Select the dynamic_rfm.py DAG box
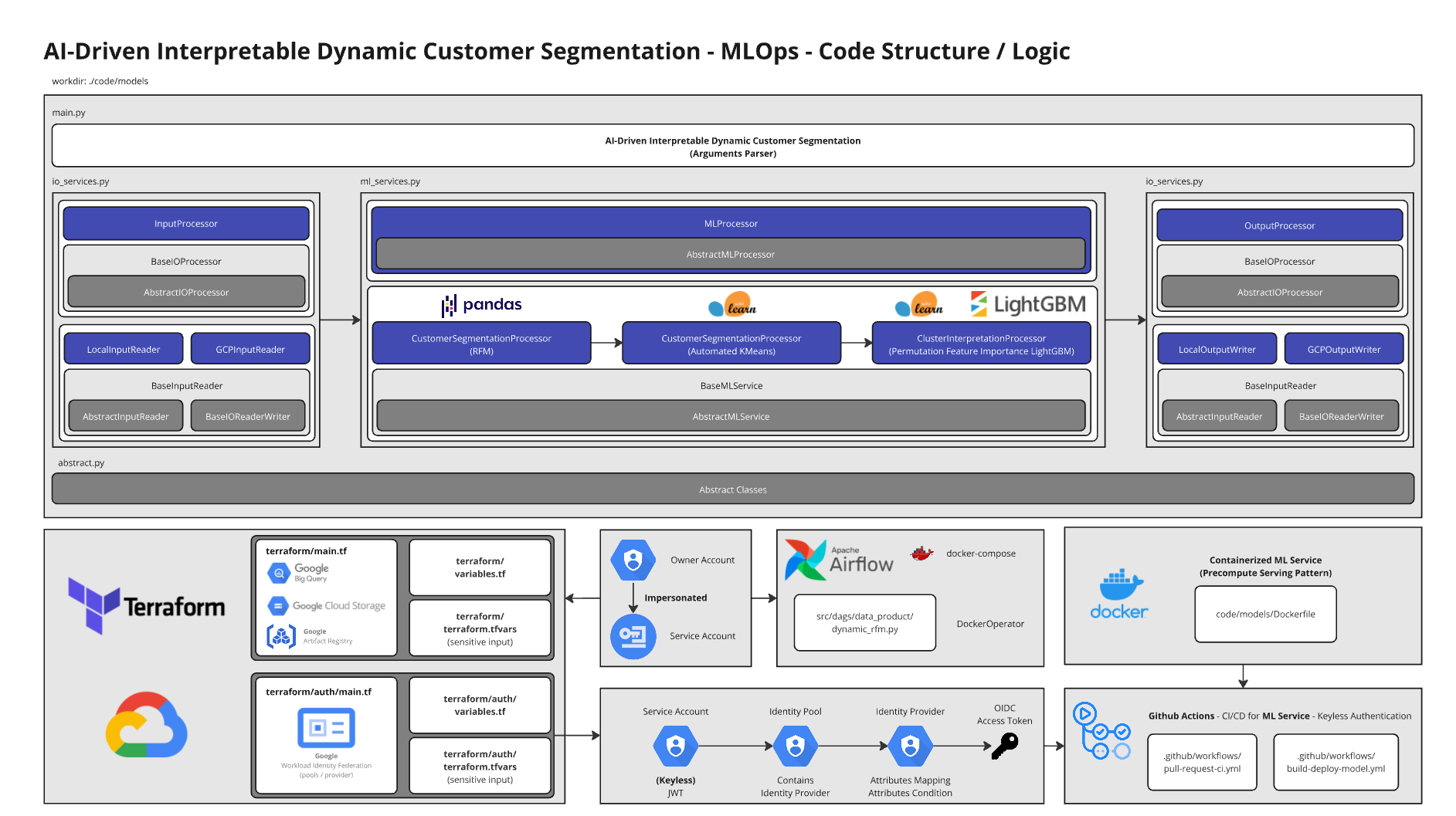This screenshot has height=816, width=1456. tap(865, 622)
